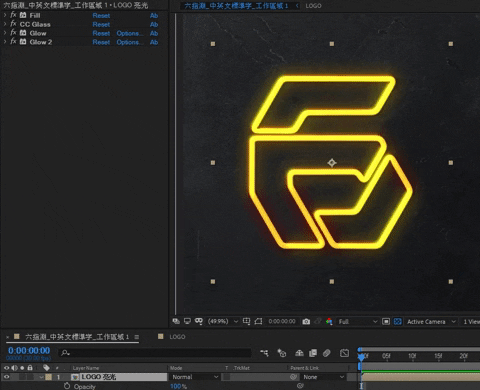Expand the Fill effect properties
This screenshot has height=390, width=480.
(x=5, y=15)
